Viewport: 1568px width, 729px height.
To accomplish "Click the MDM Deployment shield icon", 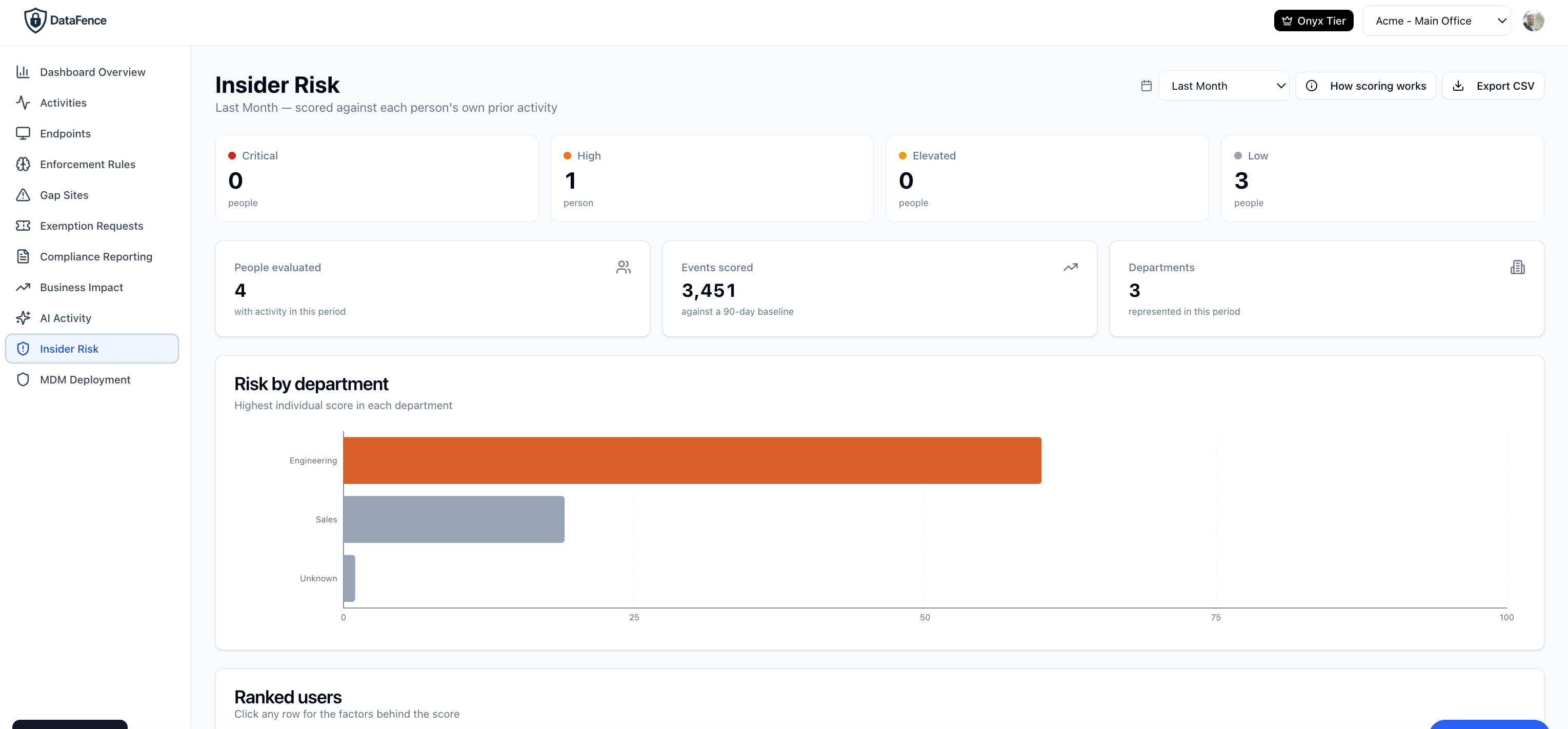I will click(23, 380).
